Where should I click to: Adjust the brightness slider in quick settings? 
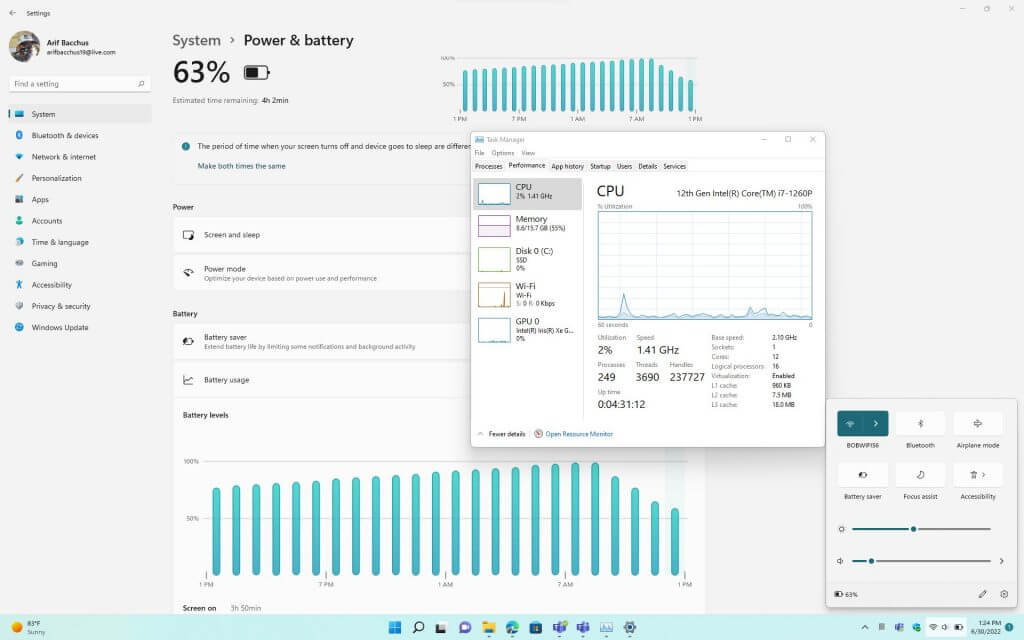(921, 529)
